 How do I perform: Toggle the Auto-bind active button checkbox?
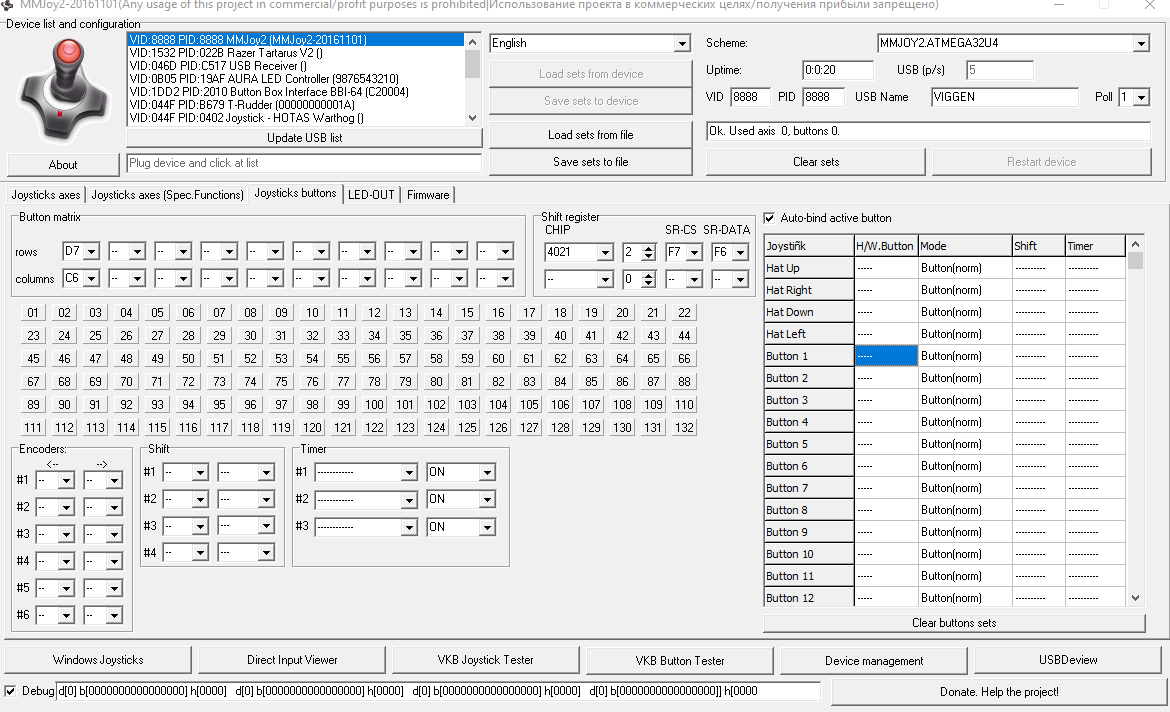tap(769, 218)
